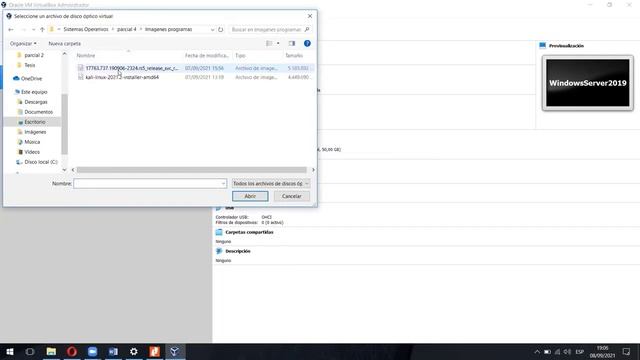Open the ESP language indicator
Screen dimensions: 640x360
[x=580, y=352]
